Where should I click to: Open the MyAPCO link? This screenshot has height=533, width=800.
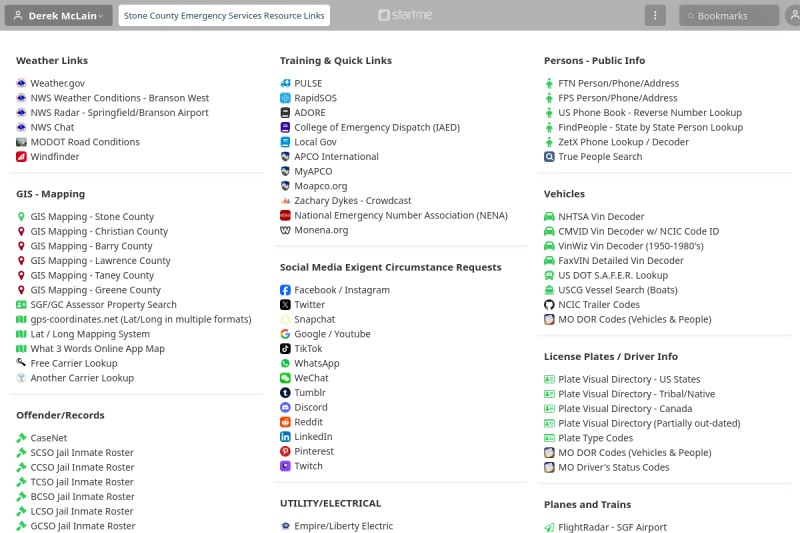pyautogui.click(x=313, y=171)
